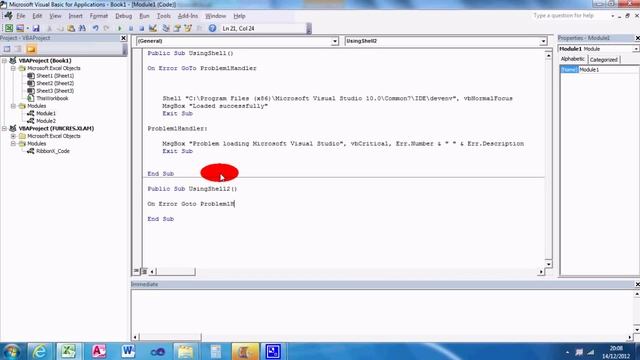This screenshot has height=360, width=640.
Task: Open Access from the taskbar
Action: (x=98, y=351)
